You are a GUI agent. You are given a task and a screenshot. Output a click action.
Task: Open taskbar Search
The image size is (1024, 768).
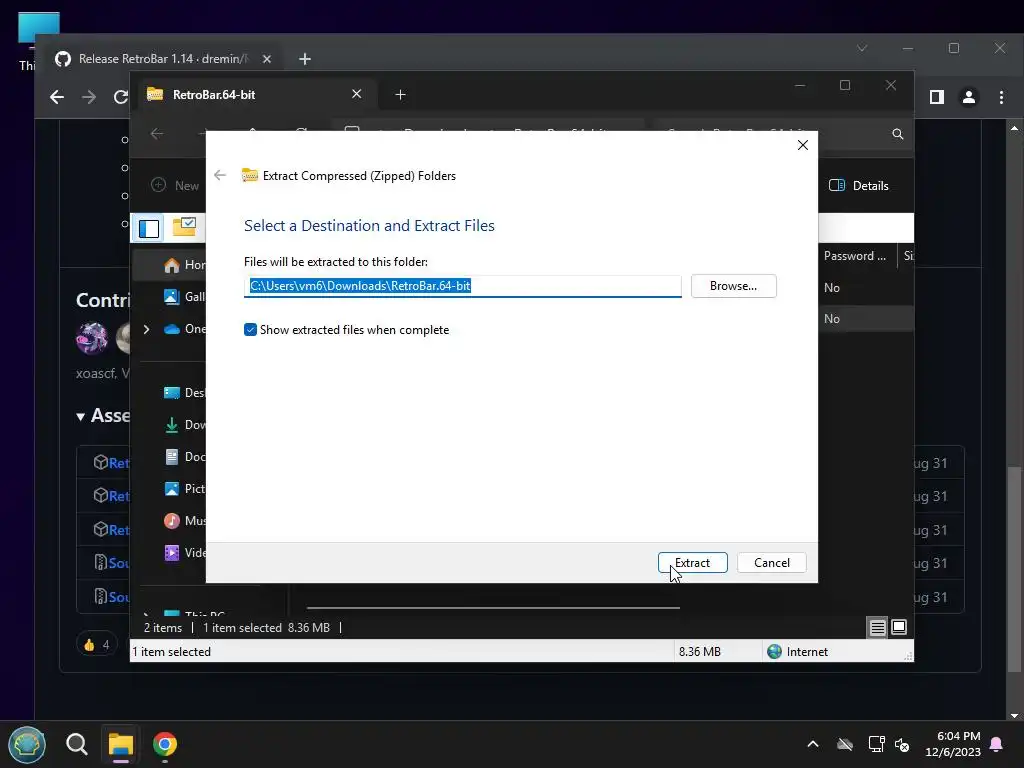[76, 744]
